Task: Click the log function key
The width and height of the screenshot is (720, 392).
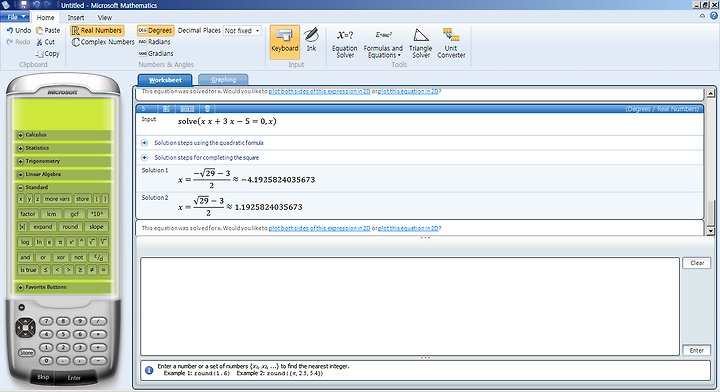Action: point(25,242)
